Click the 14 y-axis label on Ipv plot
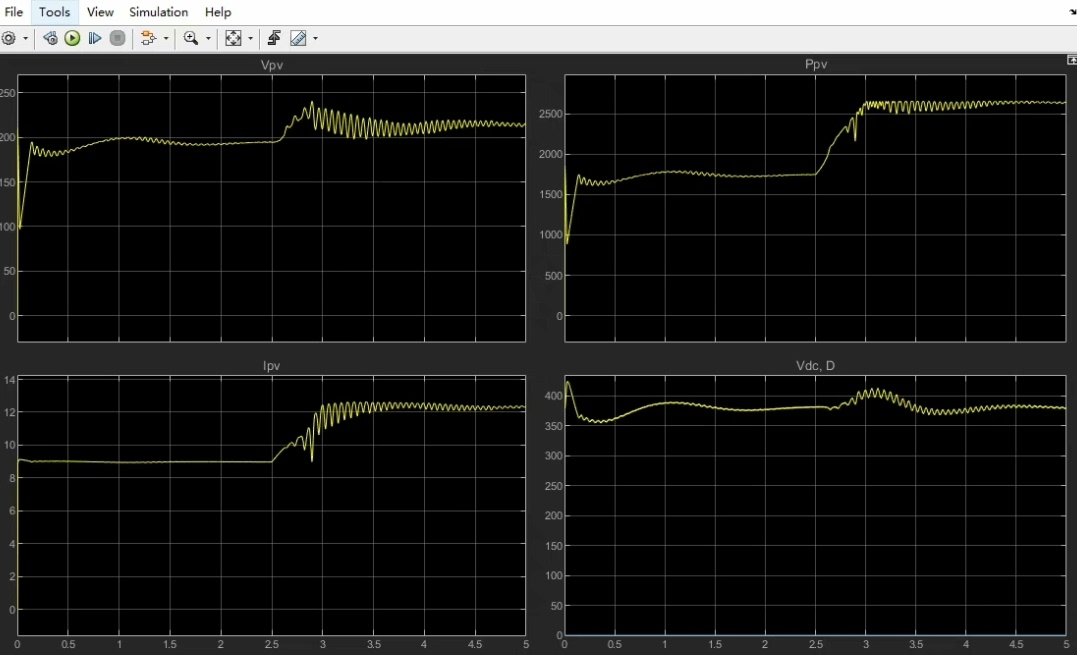This screenshot has width=1077, height=655. click(10, 379)
